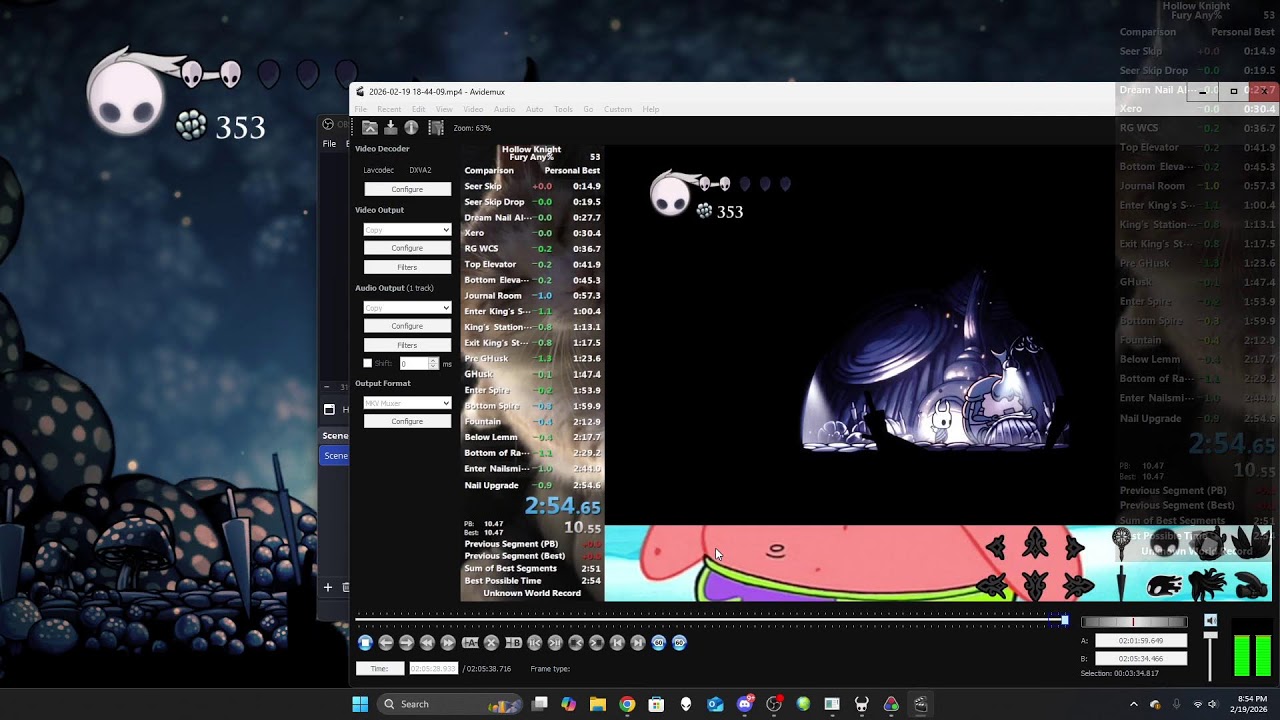This screenshot has width=1280, height=720.
Task: Go to the next frame with the right arrow
Action: pos(406,643)
